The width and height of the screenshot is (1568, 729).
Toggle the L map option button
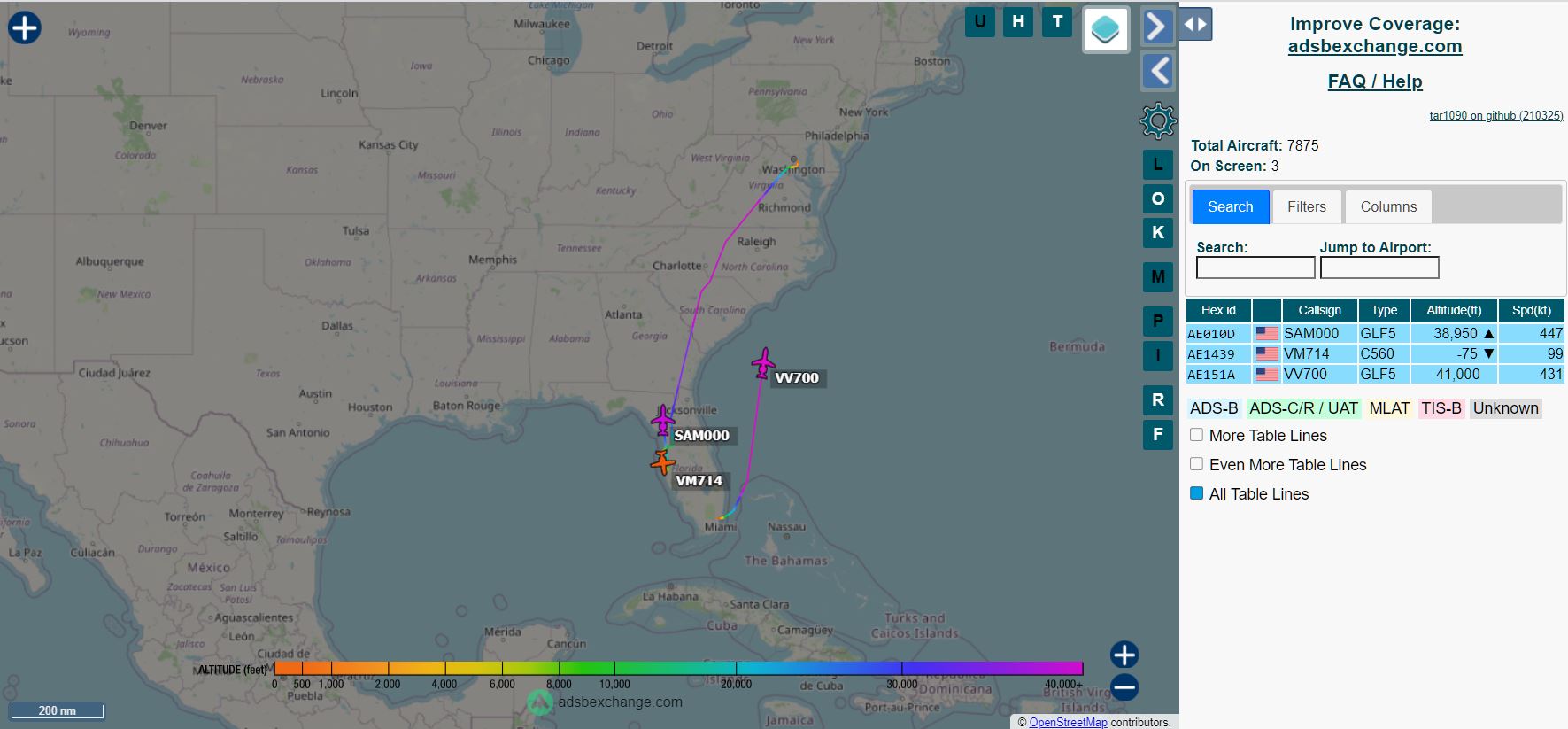tap(1157, 165)
